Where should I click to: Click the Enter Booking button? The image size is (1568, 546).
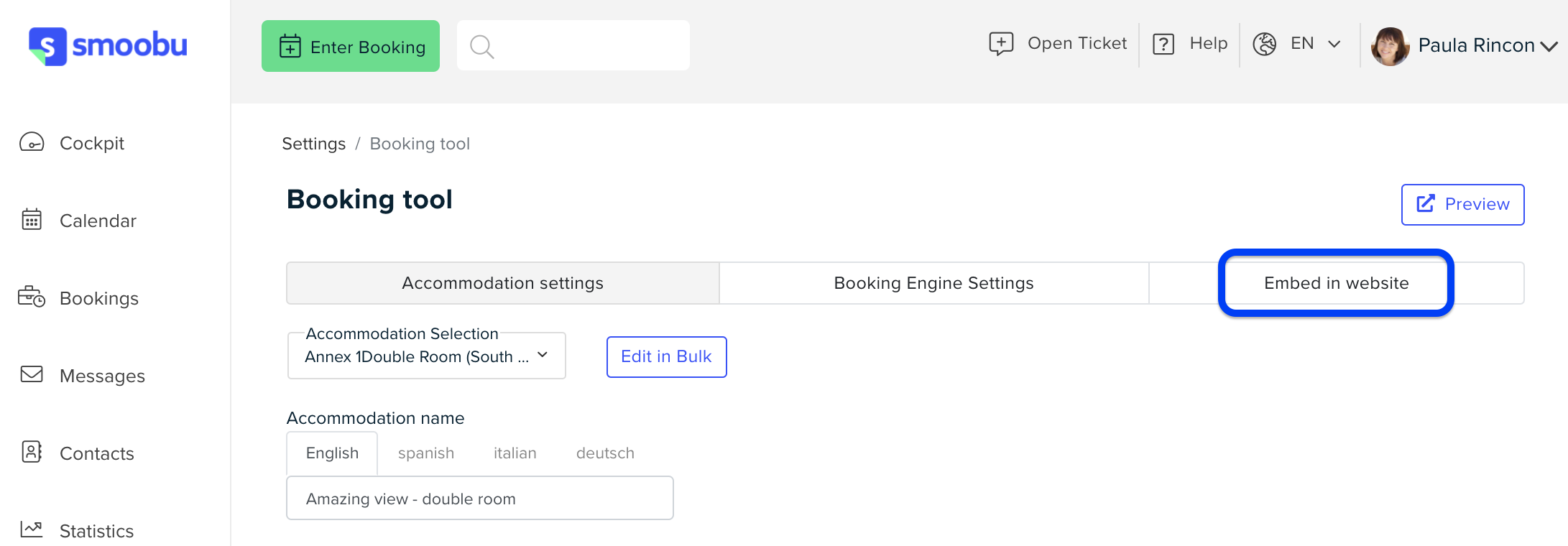click(x=351, y=46)
